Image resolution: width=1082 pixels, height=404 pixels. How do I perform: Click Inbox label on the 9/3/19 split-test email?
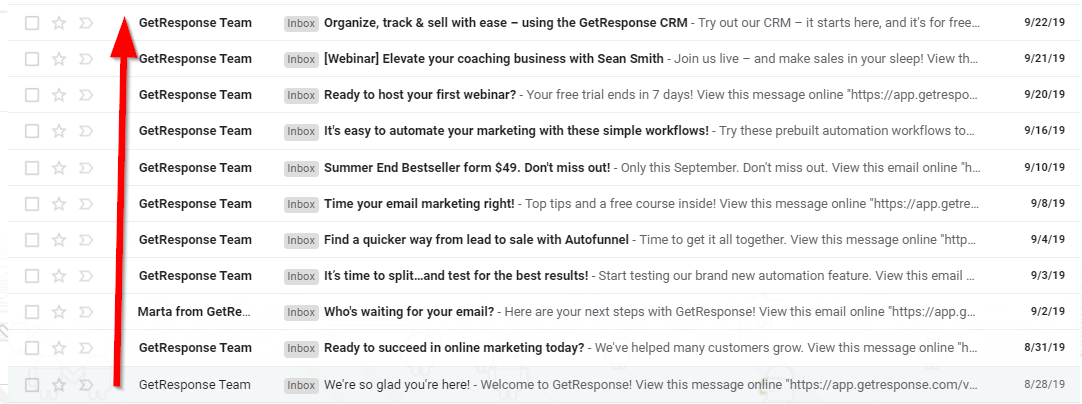[x=301, y=276]
